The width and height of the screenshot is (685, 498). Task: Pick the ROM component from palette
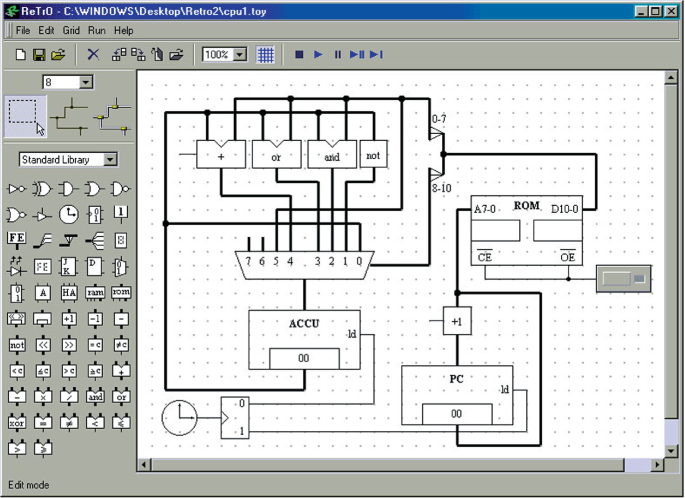[x=120, y=293]
